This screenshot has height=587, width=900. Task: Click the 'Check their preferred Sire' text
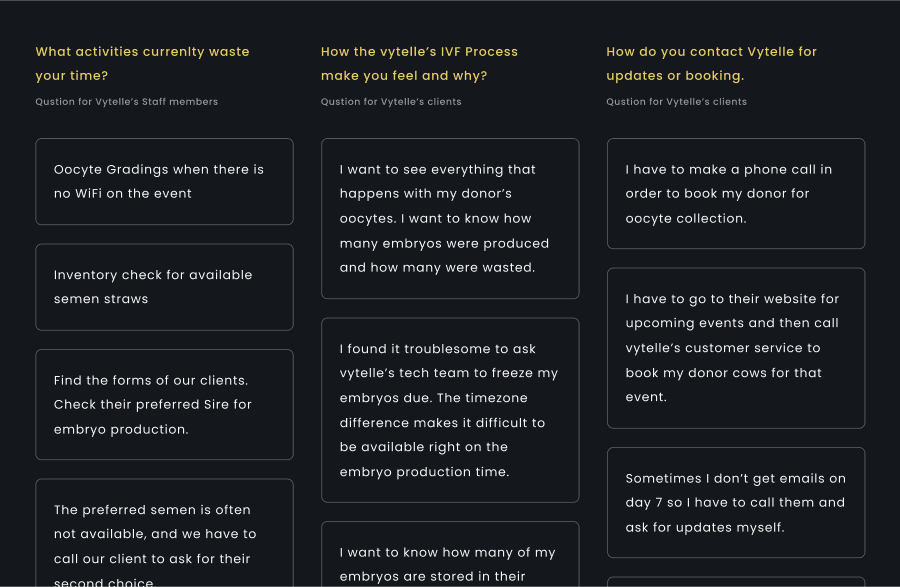pos(152,405)
